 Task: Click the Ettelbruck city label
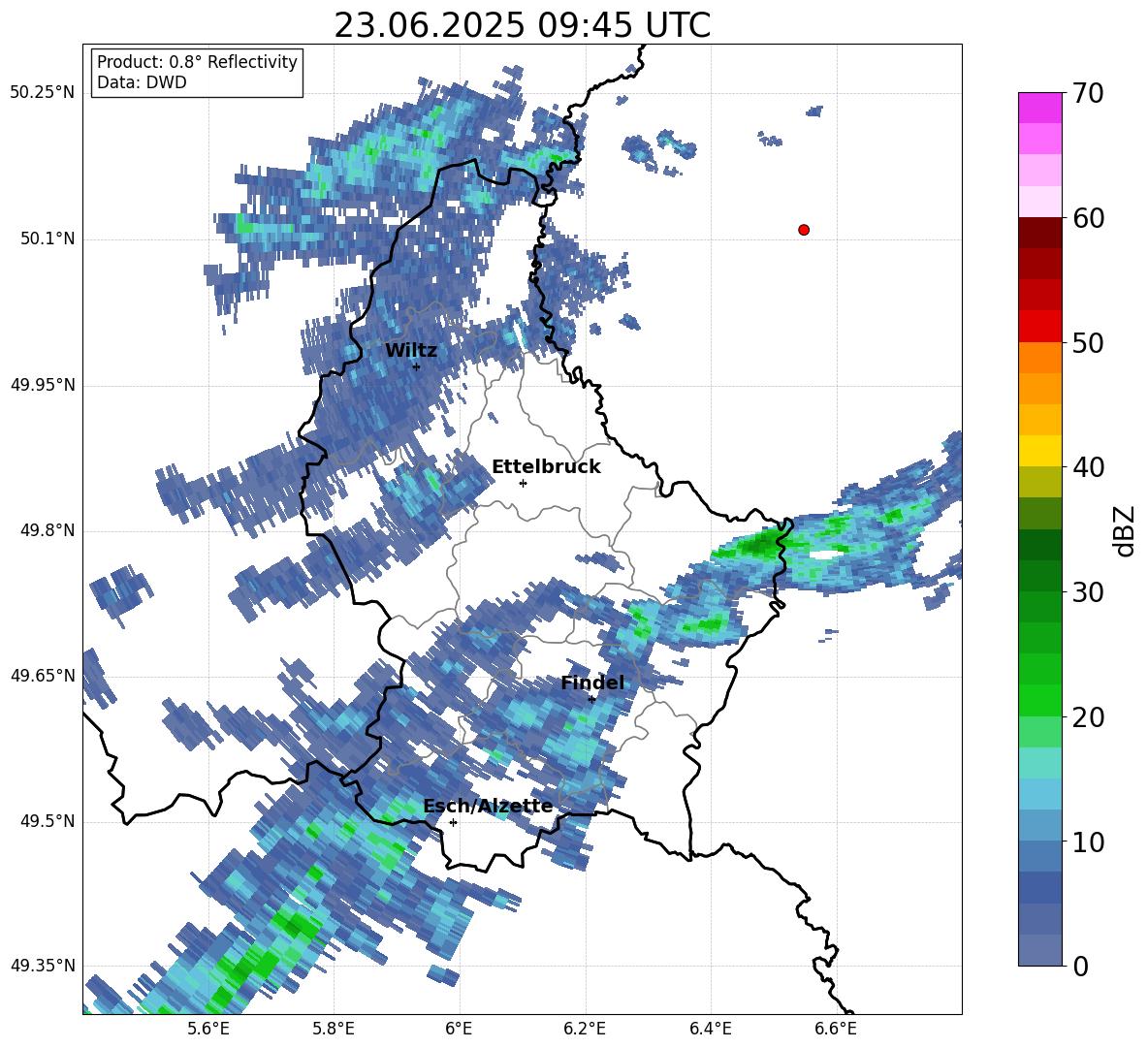click(x=546, y=467)
